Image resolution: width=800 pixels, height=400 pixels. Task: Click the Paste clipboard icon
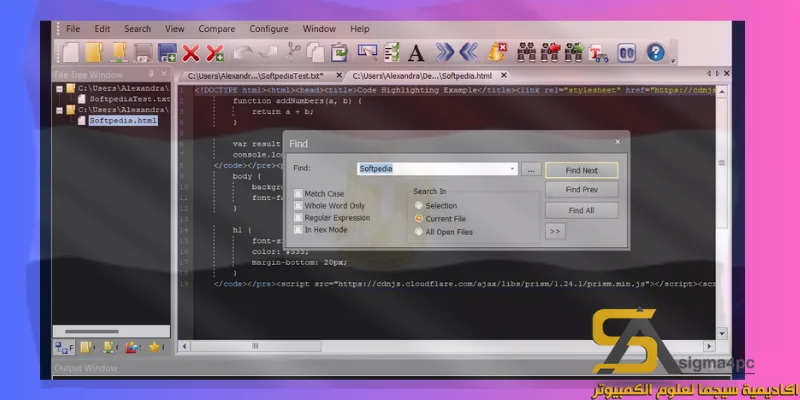coord(339,52)
